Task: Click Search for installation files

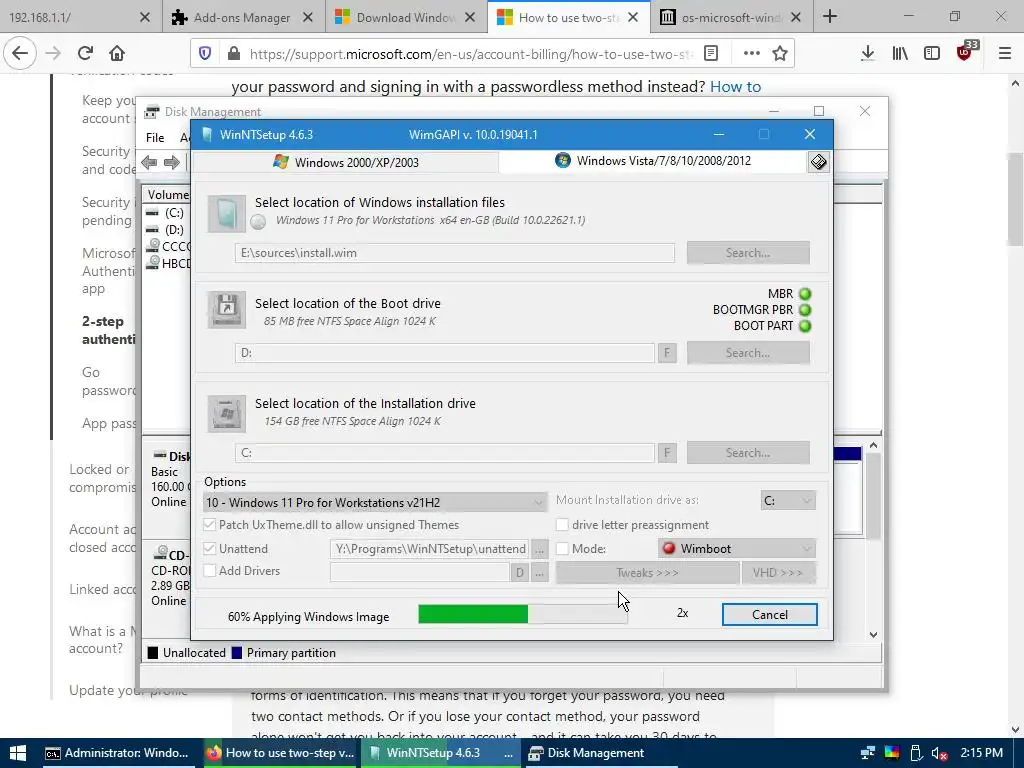Action: pos(748,253)
